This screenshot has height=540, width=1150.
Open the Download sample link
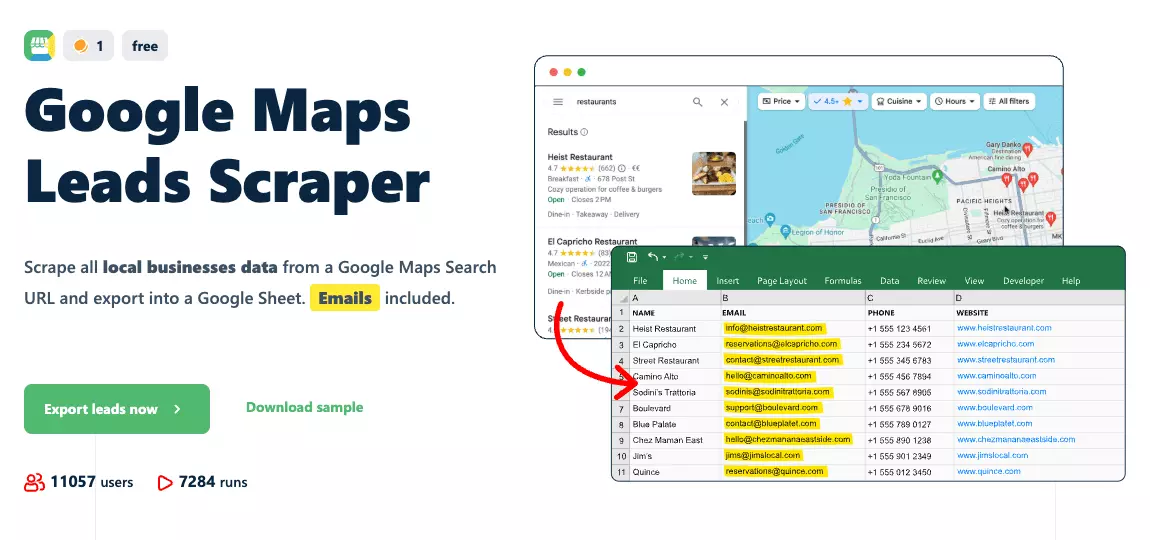[304, 407]
